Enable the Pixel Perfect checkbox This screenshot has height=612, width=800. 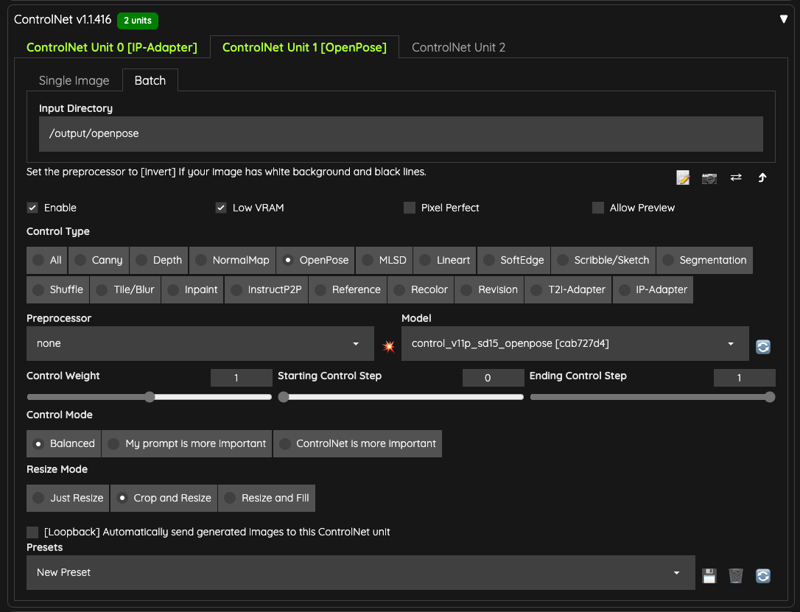click(409, 208)
